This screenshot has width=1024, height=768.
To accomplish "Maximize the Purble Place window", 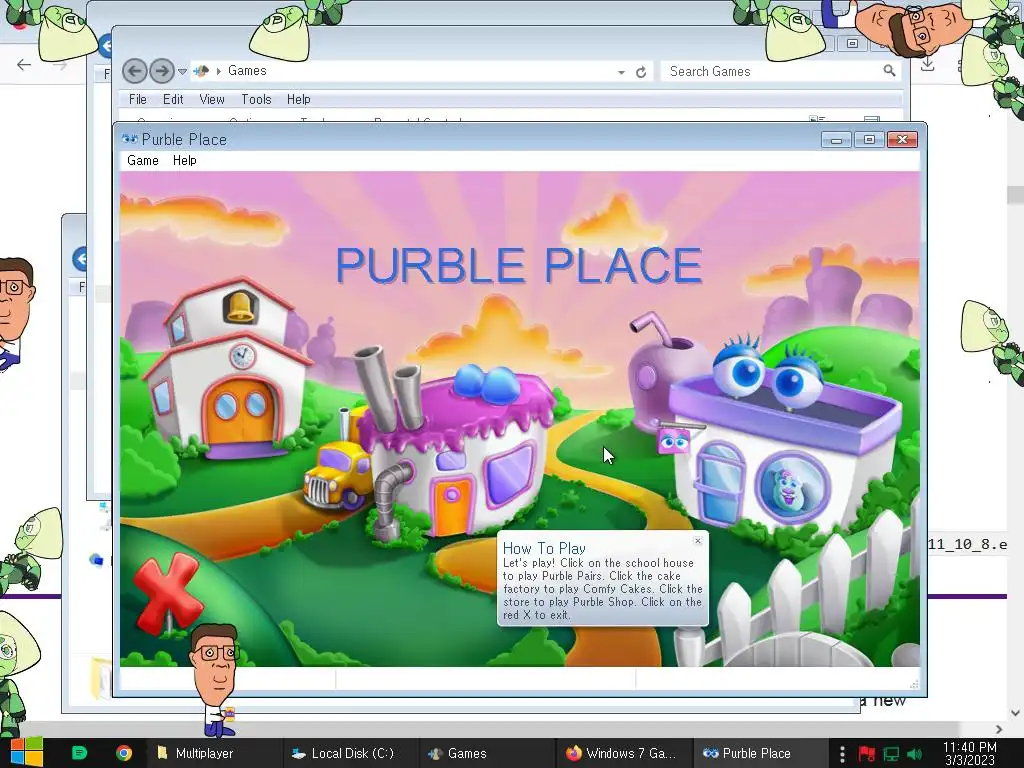I will tap(869, 139).
